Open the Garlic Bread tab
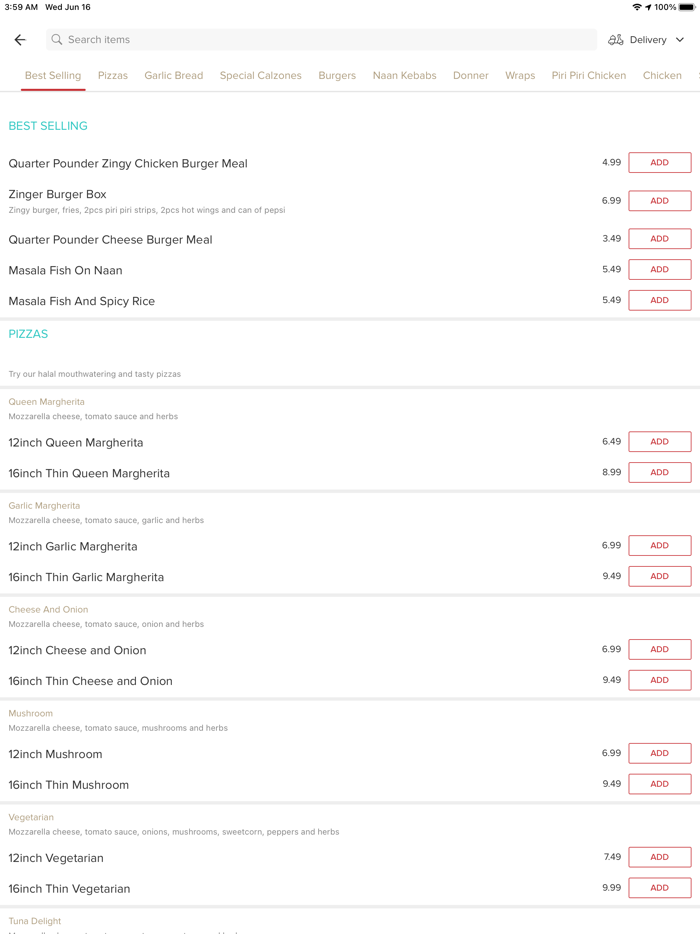 (174, 76)
